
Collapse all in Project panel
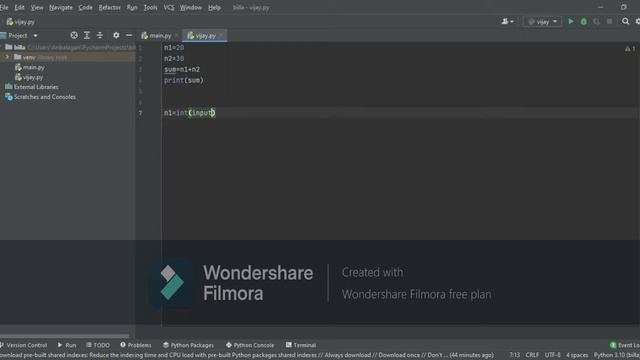pos(100,36)
